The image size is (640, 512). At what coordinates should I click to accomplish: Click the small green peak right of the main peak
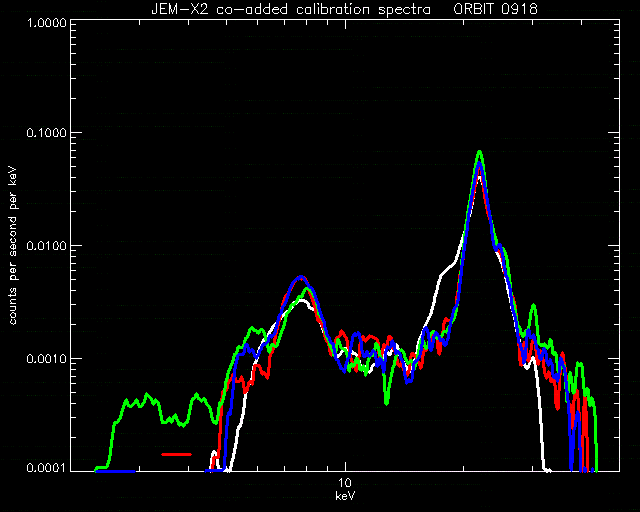click(x=533, y=306)
